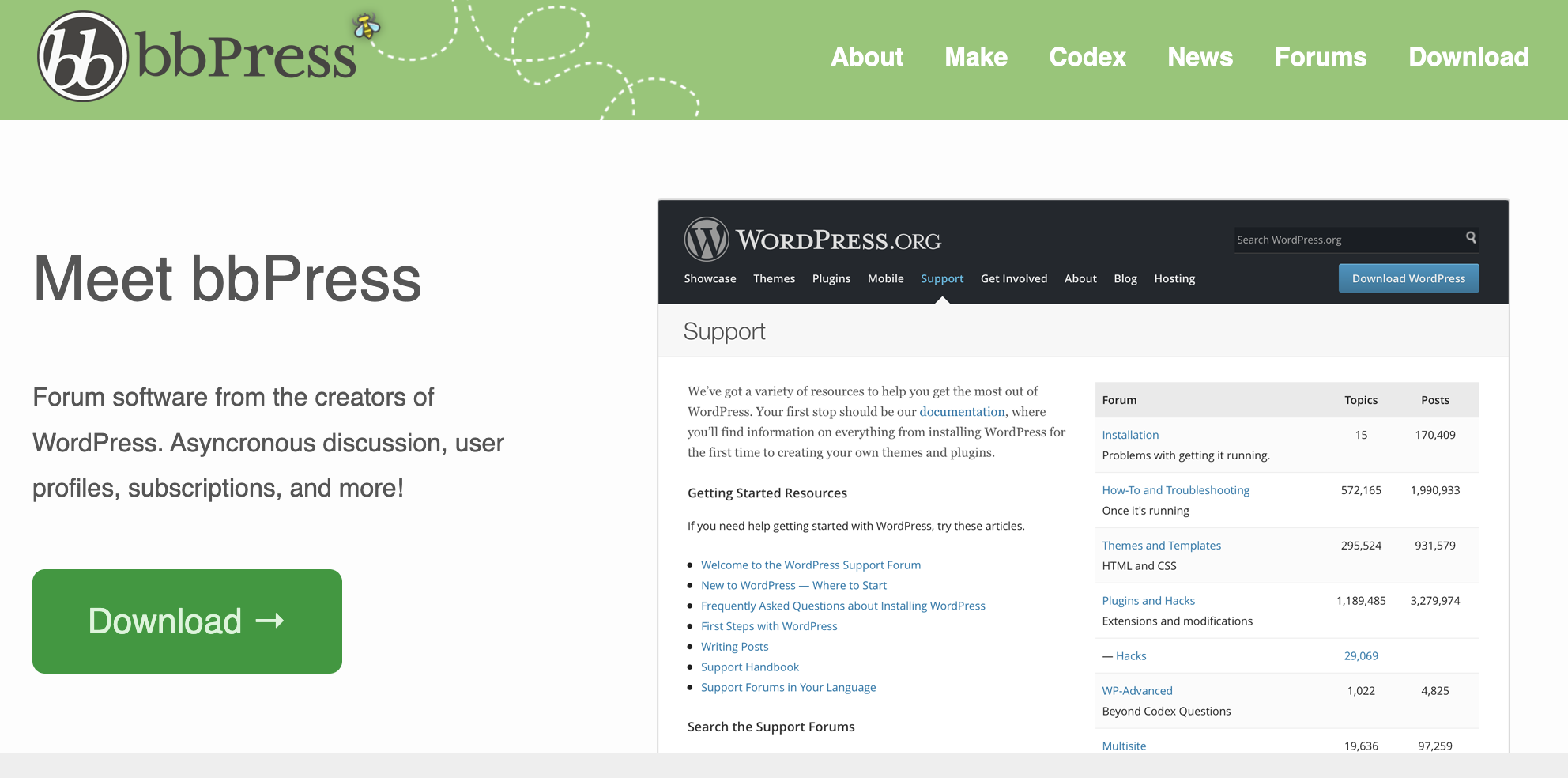The width and height of the screenshot is (1568, 778).
Task: Click the Support page heading
Action: (x=724, y=331)
